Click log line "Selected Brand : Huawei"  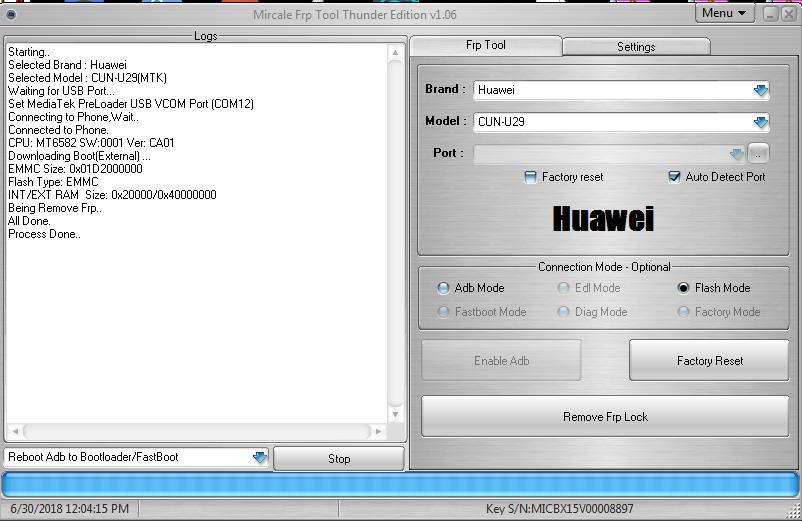[68, 65]
